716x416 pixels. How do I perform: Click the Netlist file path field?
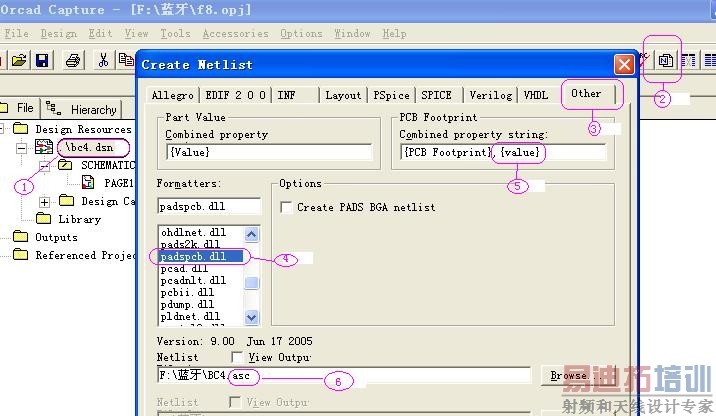click(x=344, y=375)
